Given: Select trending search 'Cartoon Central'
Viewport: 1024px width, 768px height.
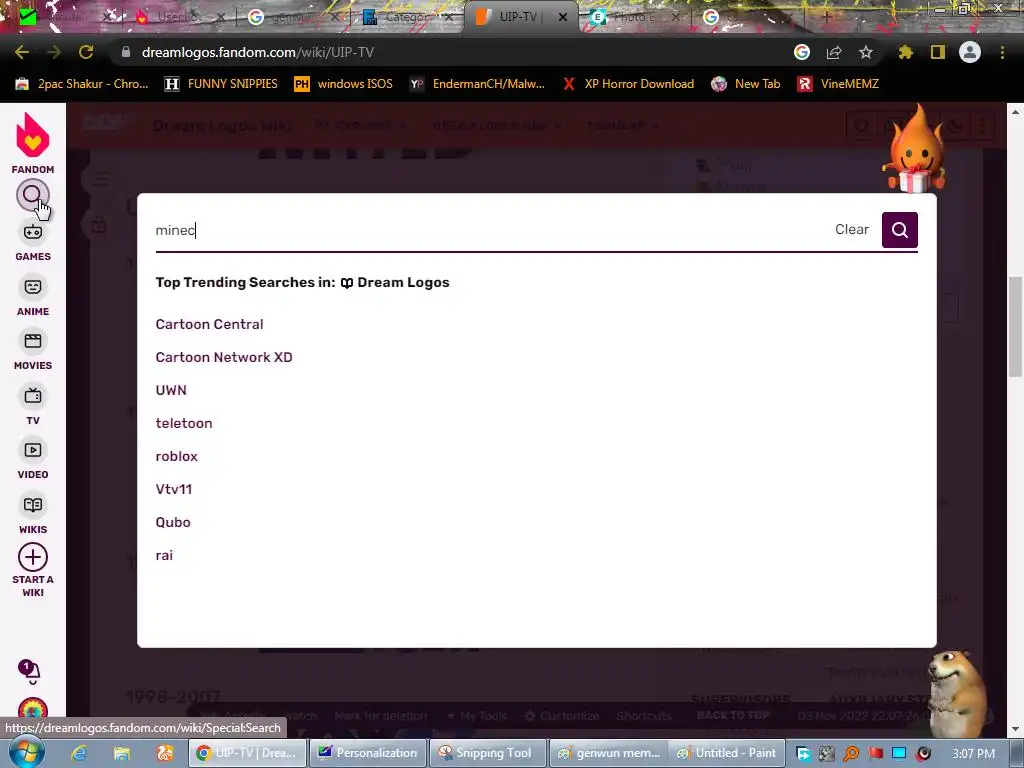Looking at the screenshot, I should point(209,325).
